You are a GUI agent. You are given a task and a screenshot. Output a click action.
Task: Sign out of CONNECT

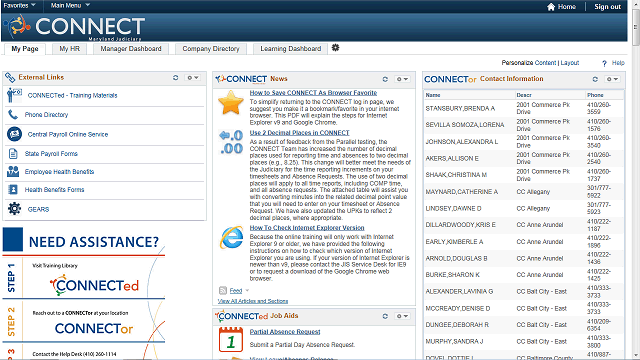(607, 7)
